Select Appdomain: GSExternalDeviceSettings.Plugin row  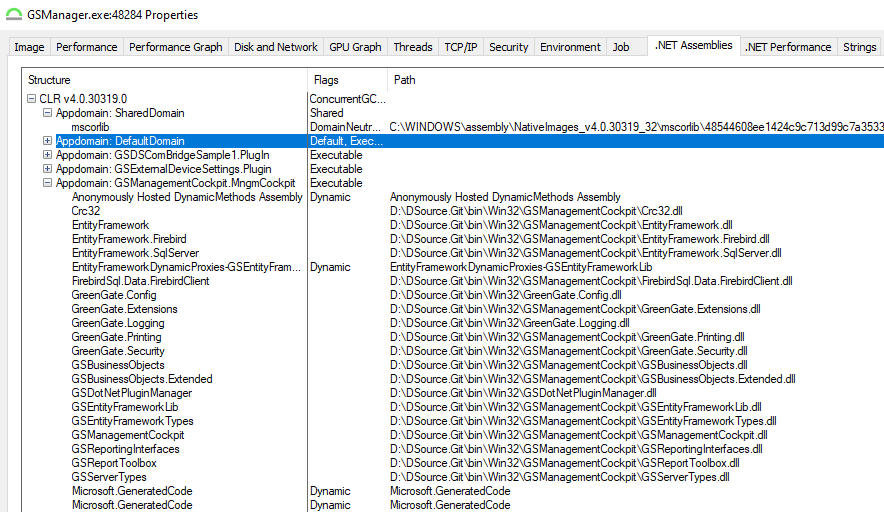point(163,169)
